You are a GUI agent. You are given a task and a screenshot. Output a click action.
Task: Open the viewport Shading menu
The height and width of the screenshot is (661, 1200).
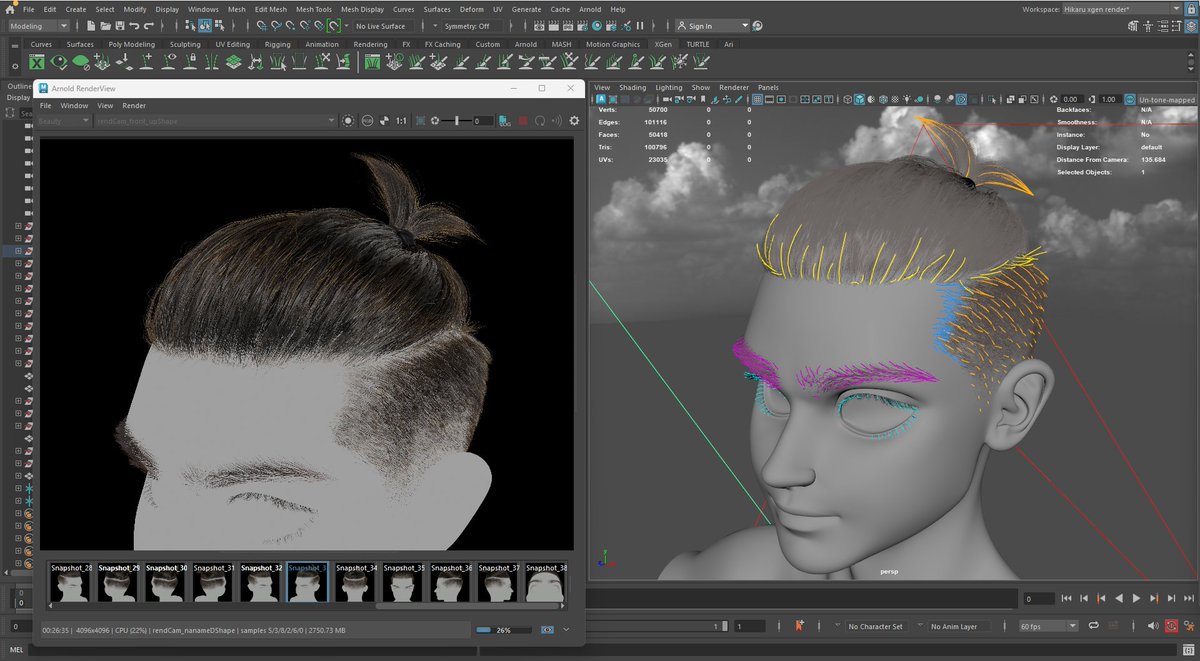coord(633,87)
